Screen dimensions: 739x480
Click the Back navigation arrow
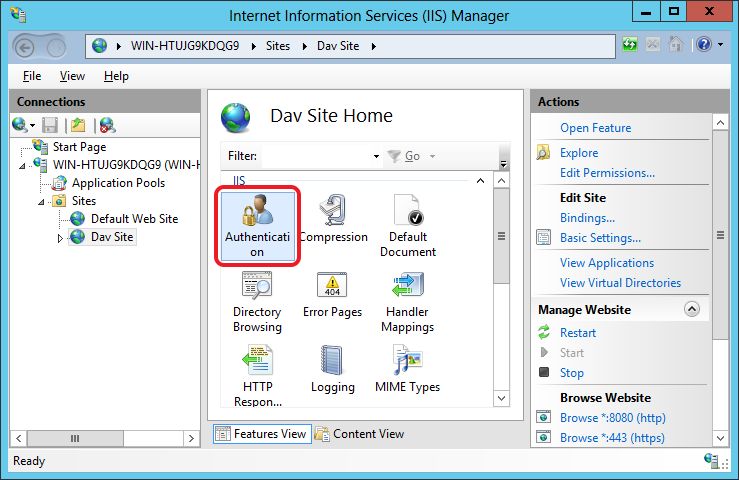coord(25,47)
